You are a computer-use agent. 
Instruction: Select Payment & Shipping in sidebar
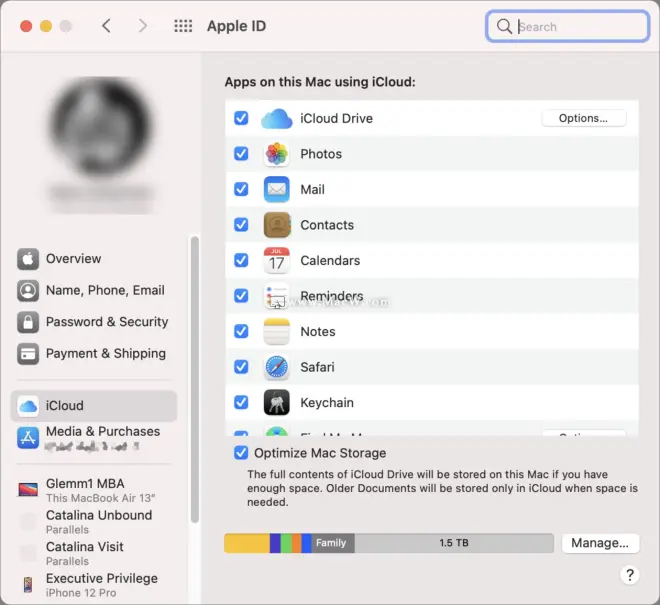pos(93,354)
